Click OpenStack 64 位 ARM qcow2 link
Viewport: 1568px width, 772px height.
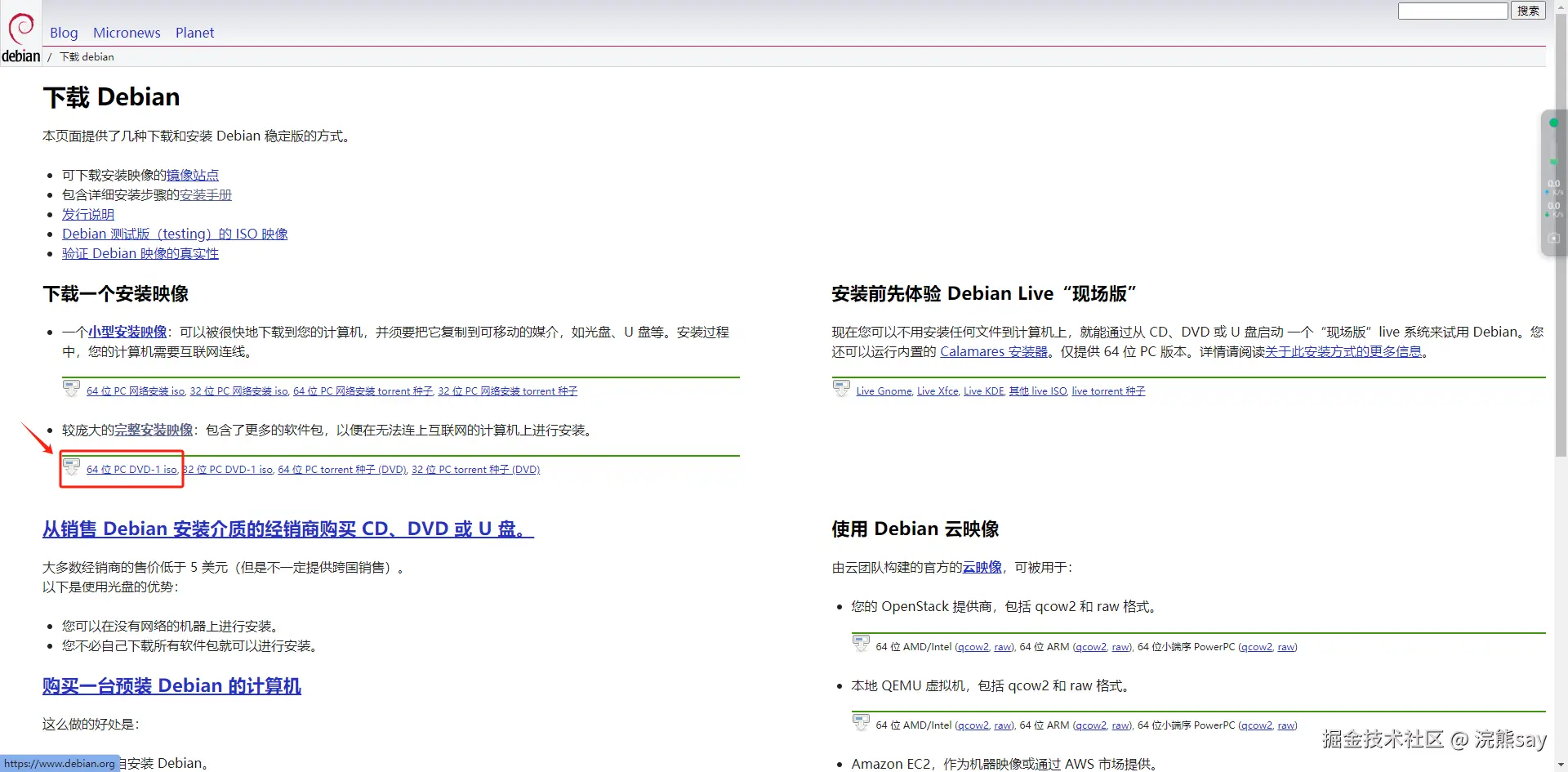[1091, 647]
